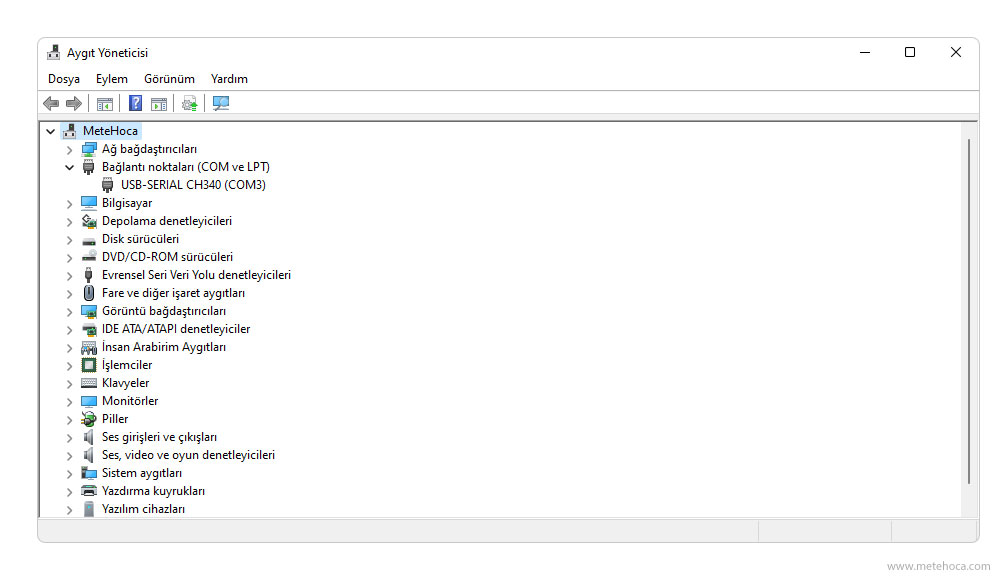1000x576 pixels.
Task: Click the blue Help question-mark icon
Action: point(135,103)
